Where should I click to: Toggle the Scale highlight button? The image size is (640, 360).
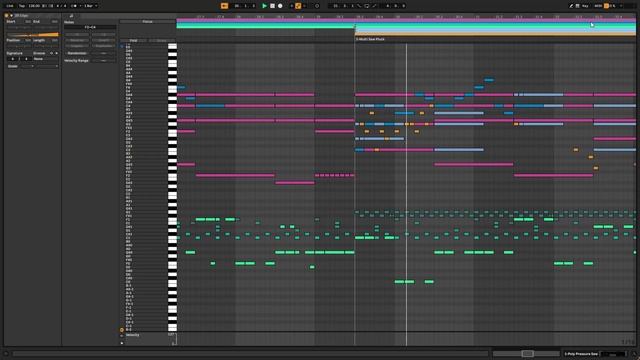(x=162, y=40)
